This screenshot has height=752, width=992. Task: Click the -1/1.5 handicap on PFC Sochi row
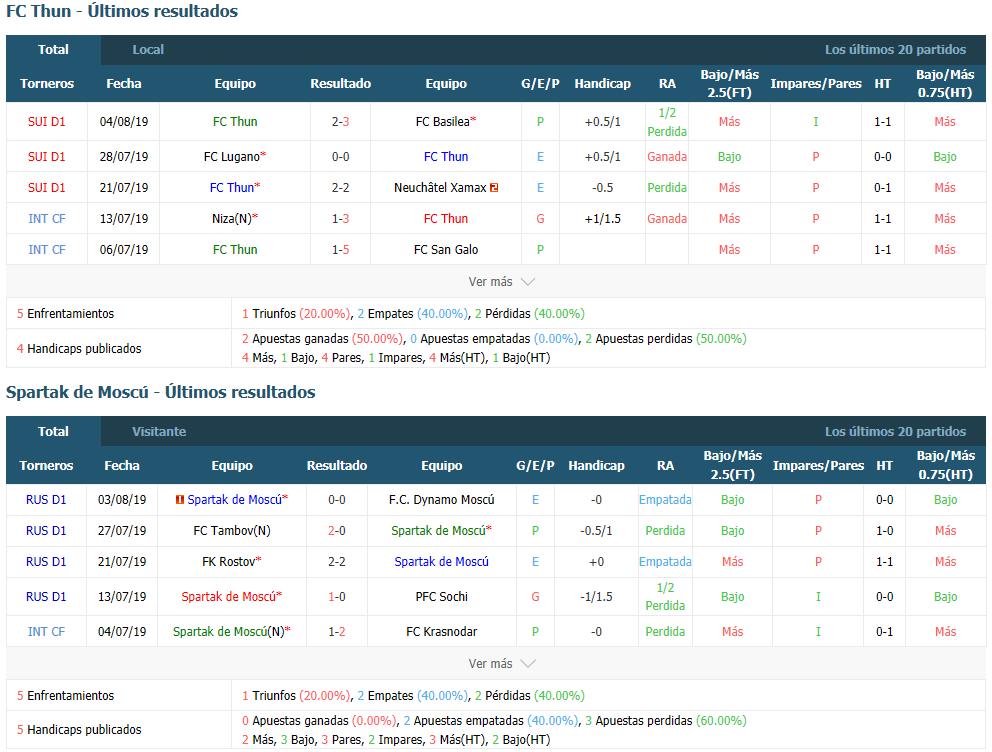[x=596, y=596]
